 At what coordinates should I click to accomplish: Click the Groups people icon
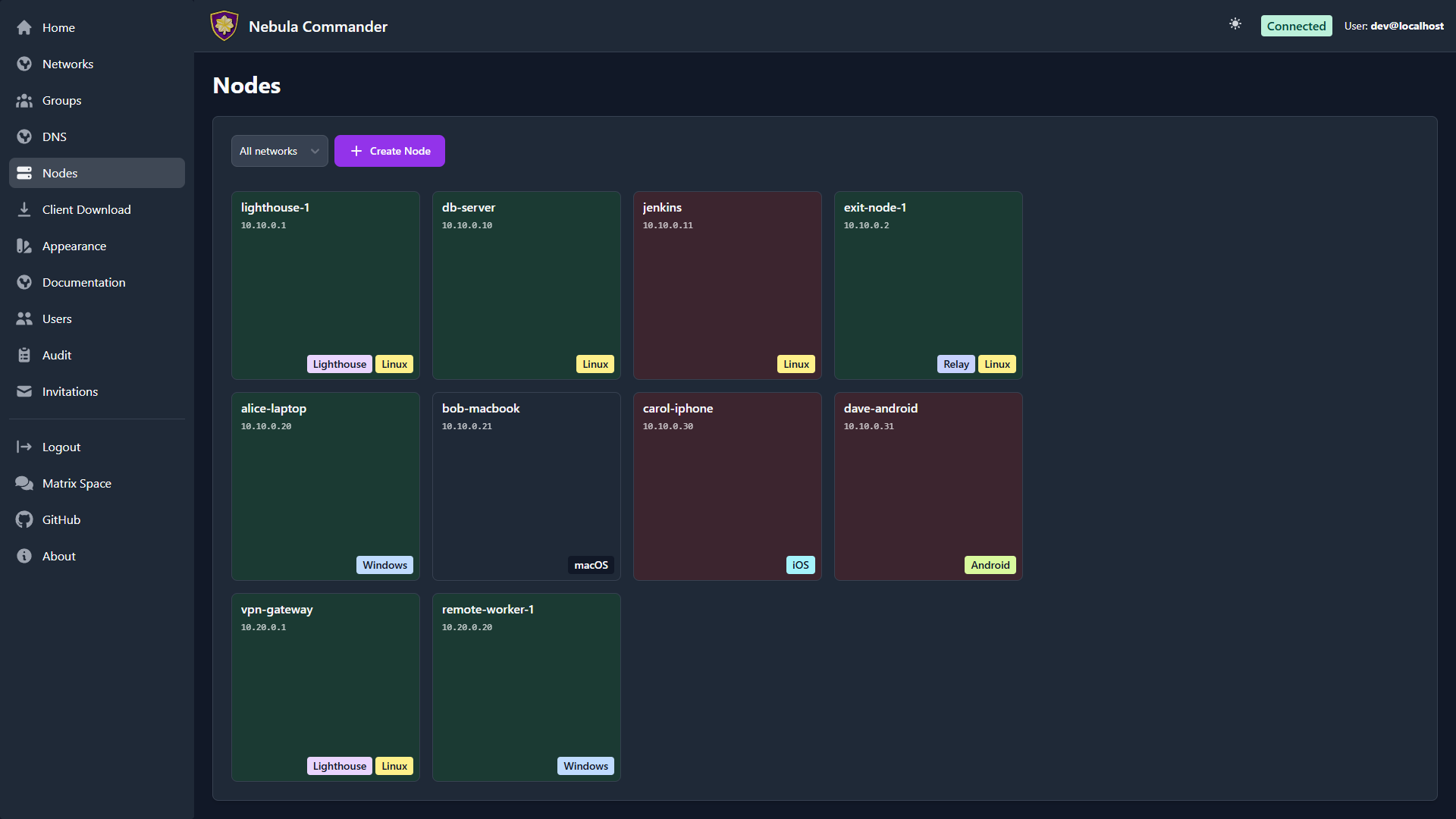(x=24, y=100)
